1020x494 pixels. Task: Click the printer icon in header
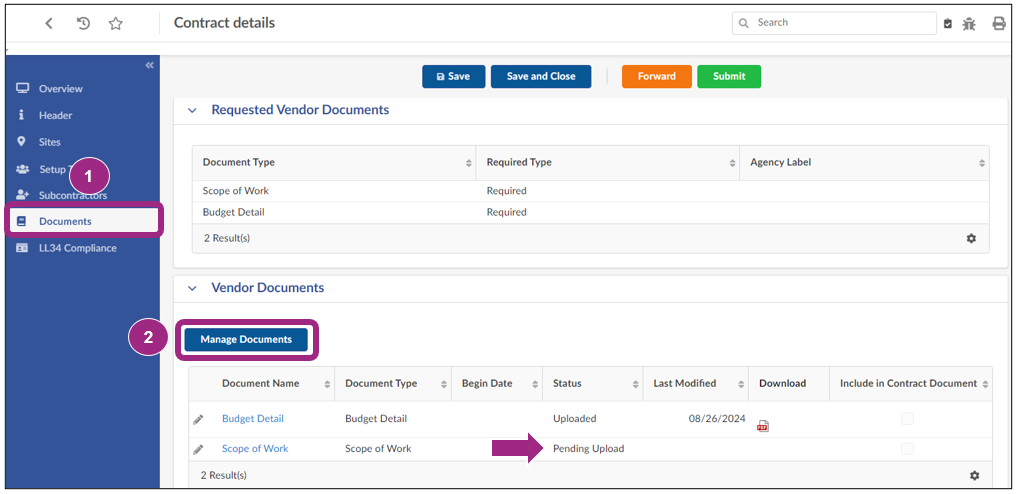click(998, 23)
